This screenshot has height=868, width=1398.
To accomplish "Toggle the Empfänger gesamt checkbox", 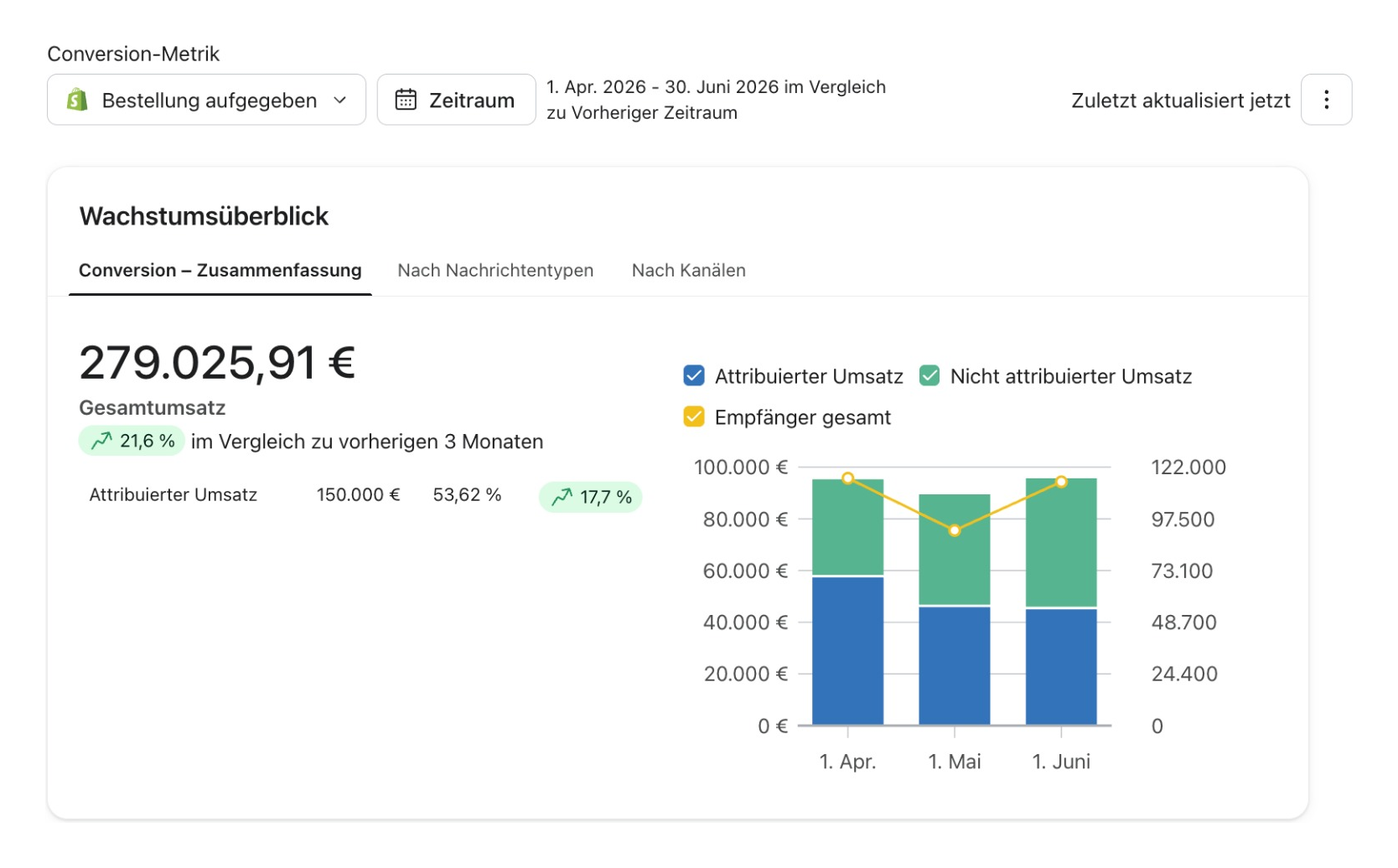I will coord(694,416).
